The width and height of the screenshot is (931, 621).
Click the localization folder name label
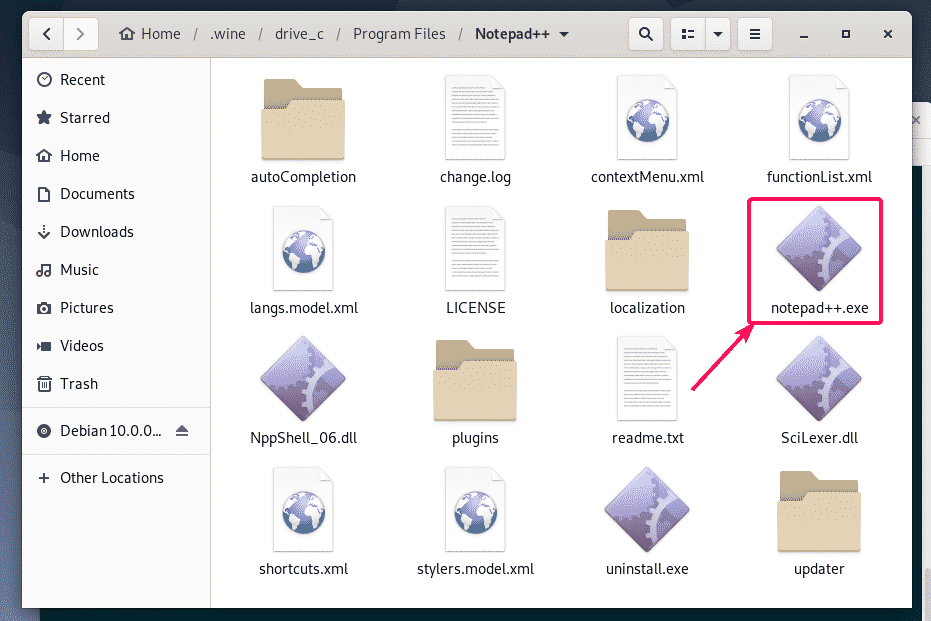647,308
